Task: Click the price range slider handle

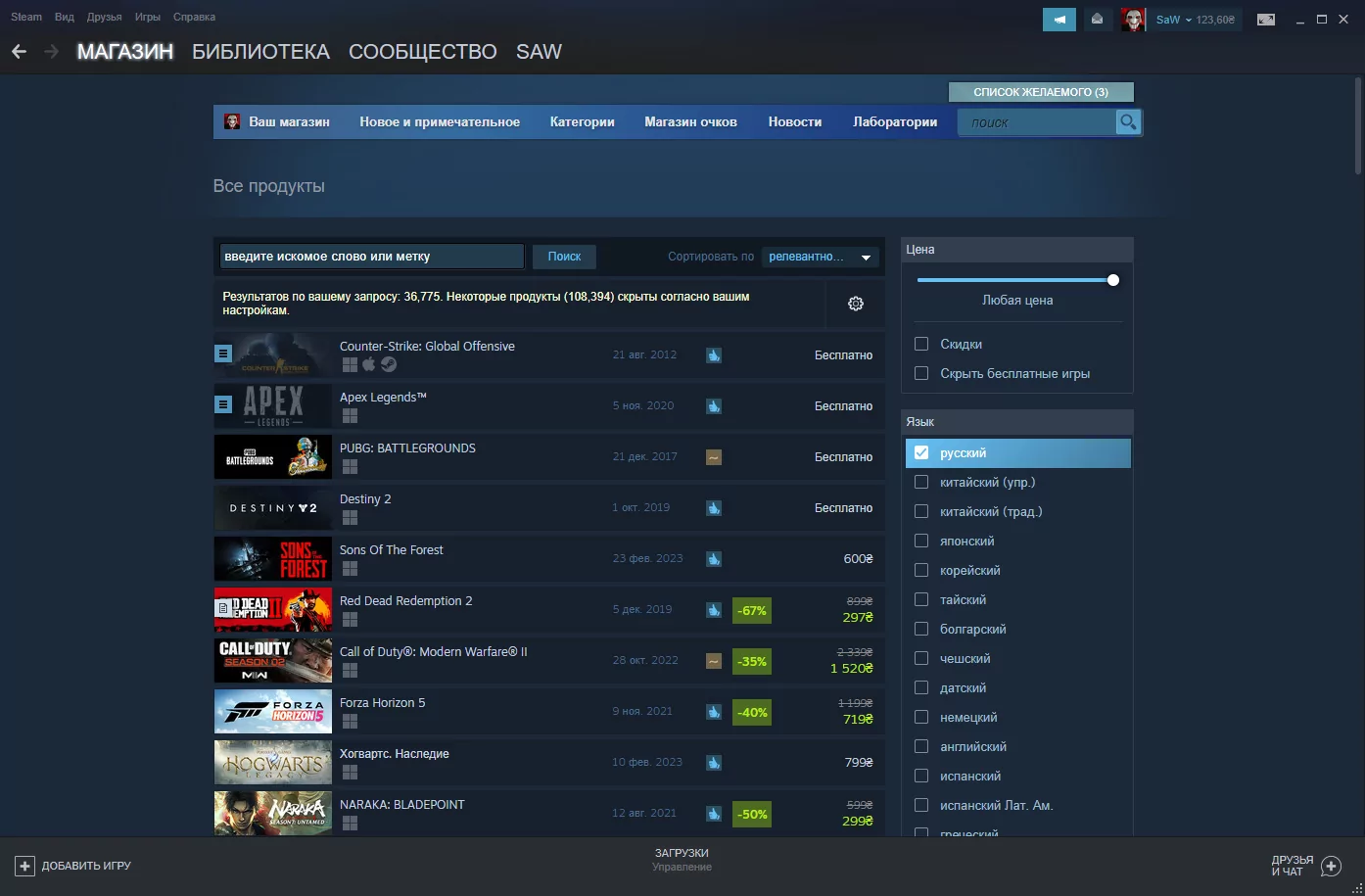Action: [x=1112, y=280]
